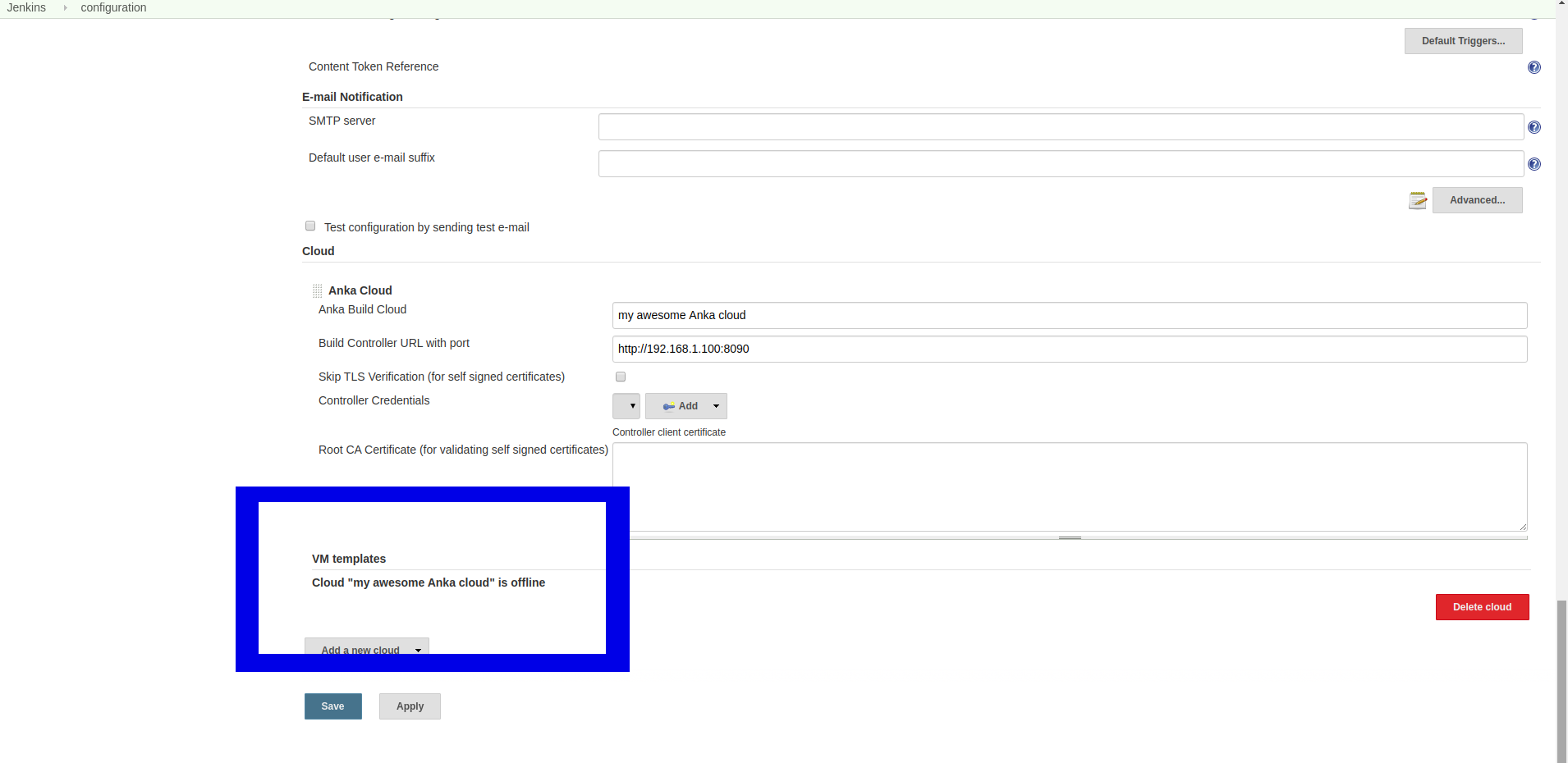Select the Content Token Reference label
The image size is (1568, 763).
click(x=374, y=66)
